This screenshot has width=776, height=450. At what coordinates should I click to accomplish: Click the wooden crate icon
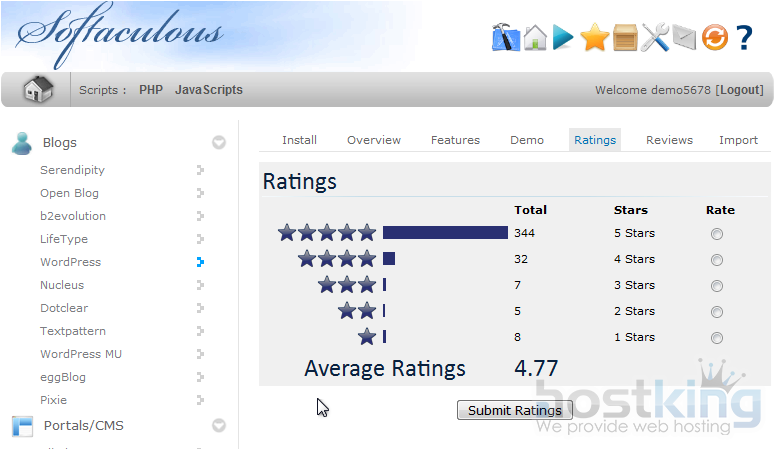tap(625, 38)
